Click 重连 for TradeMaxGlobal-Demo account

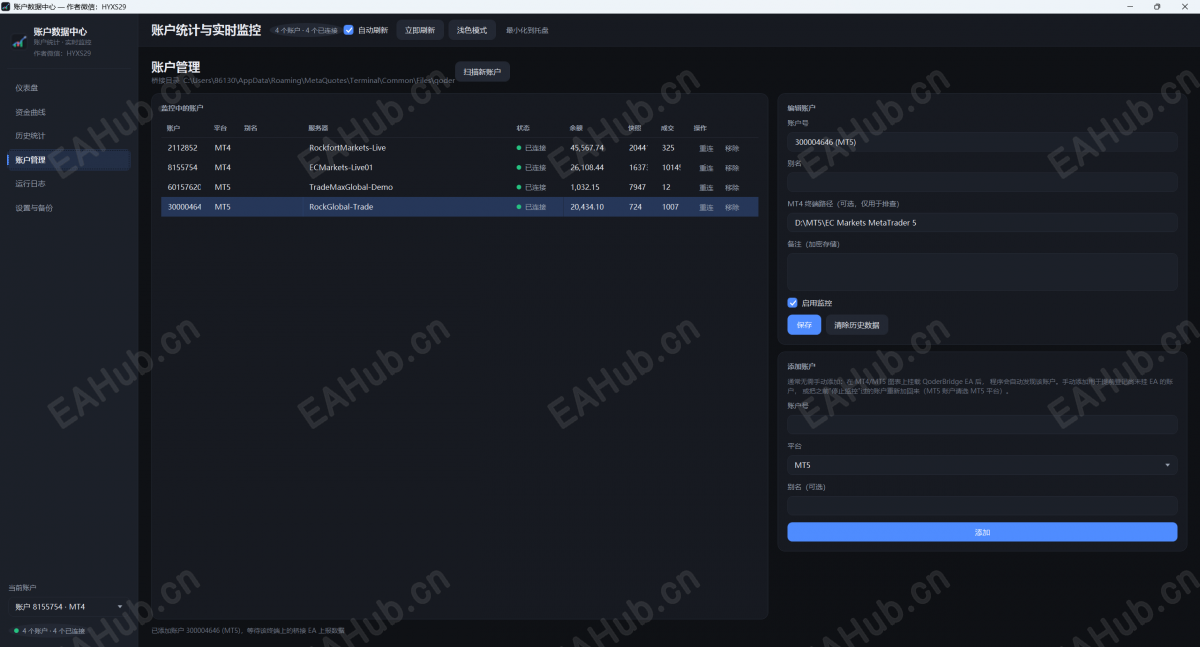click(706, 187)
